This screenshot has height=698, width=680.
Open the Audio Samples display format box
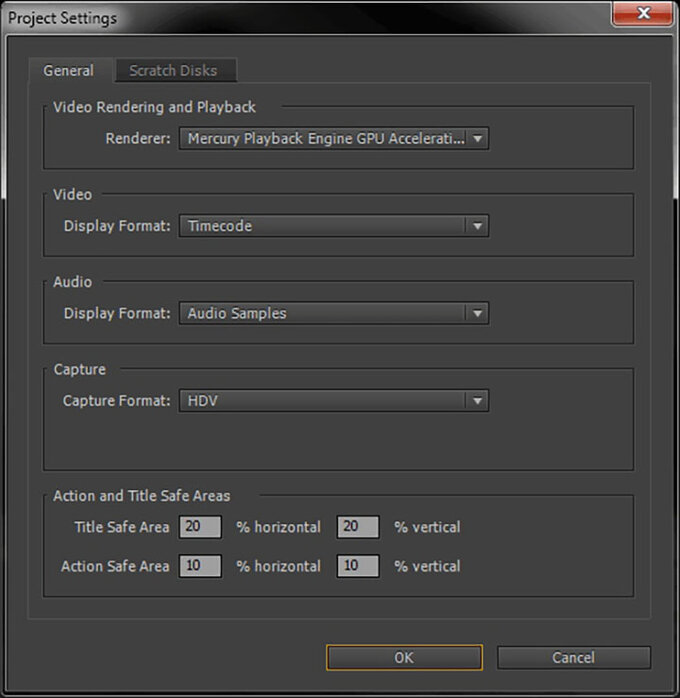pyautogui.click(x=323, y=314)
